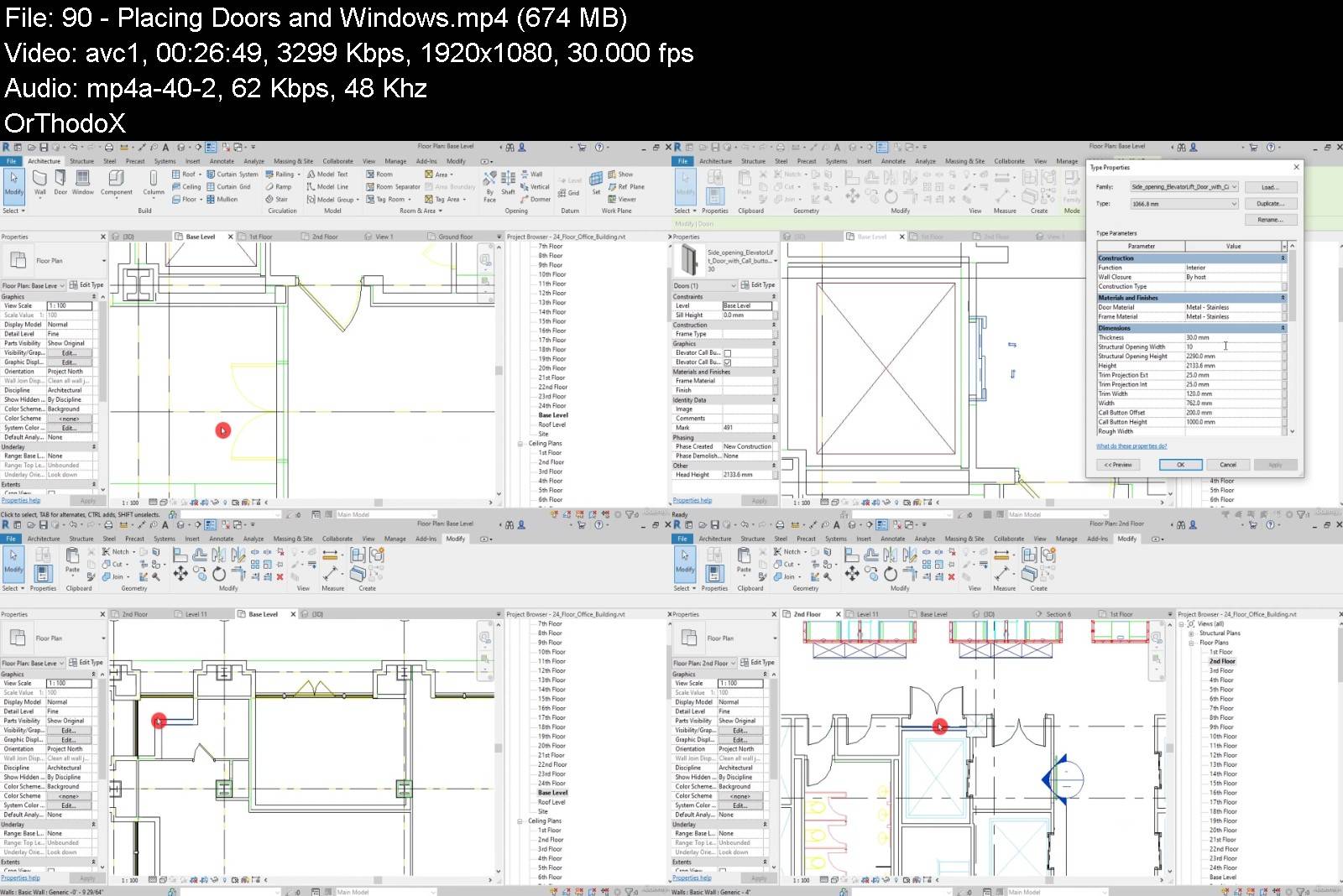Viewport: 1343px width, 896px height.
Task: Open the Type dropdown showing 1066.8 mm
Action: click(1234, 204)
